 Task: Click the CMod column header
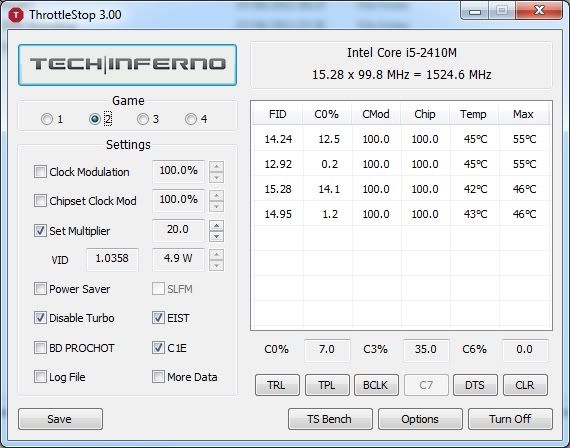(x=376, y=114)
